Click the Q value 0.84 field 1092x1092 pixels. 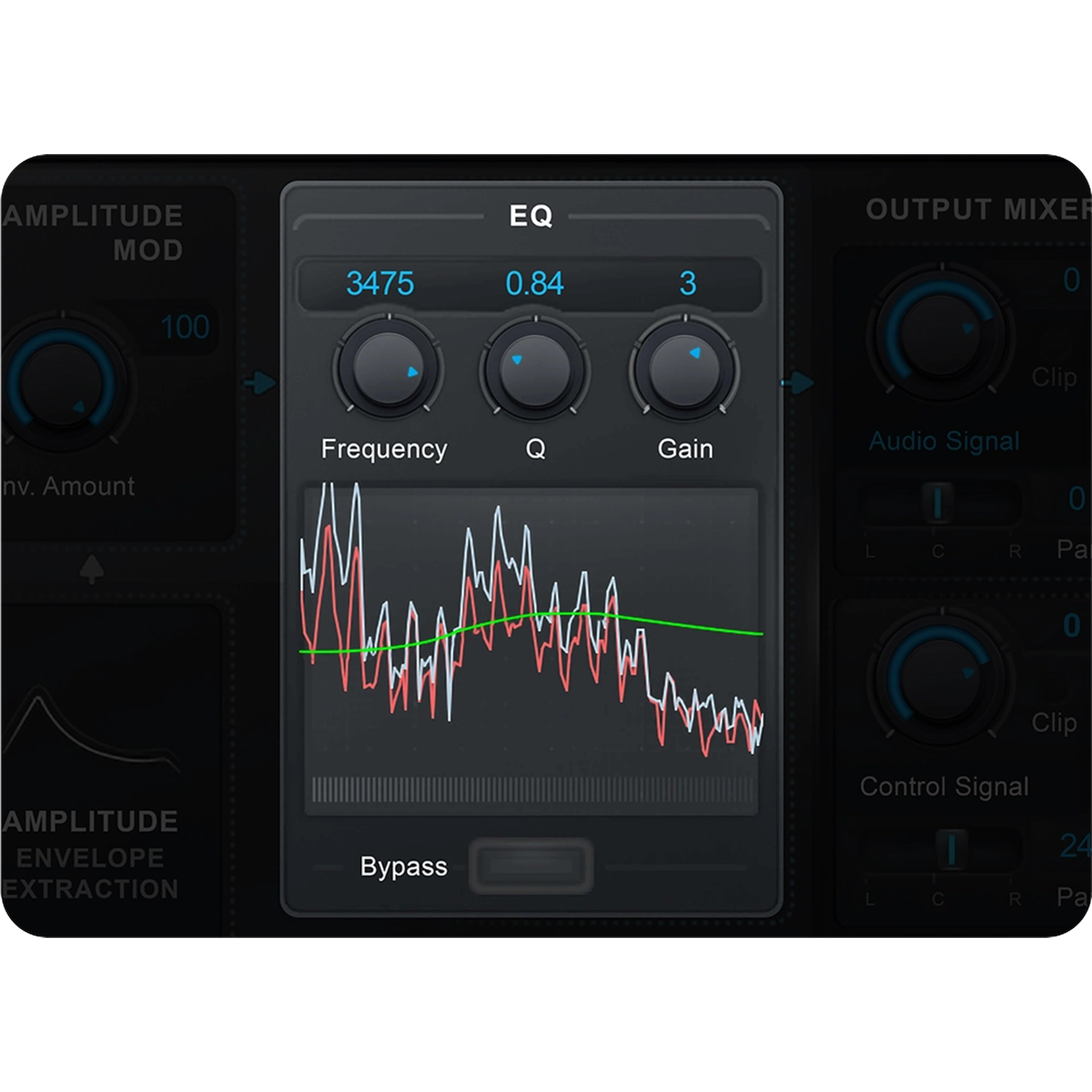534,283
